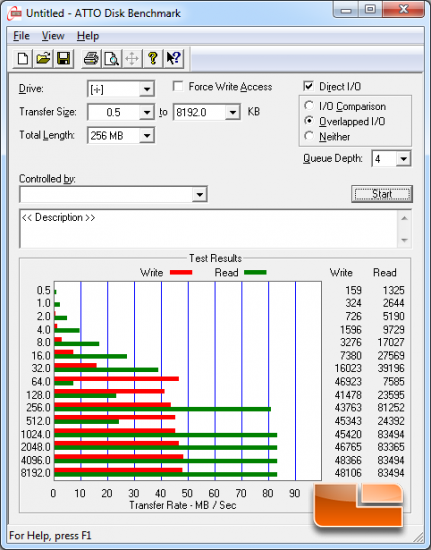Click the 1024.0 transfer size label
The image size is (431, 550).
click(35, 434)
